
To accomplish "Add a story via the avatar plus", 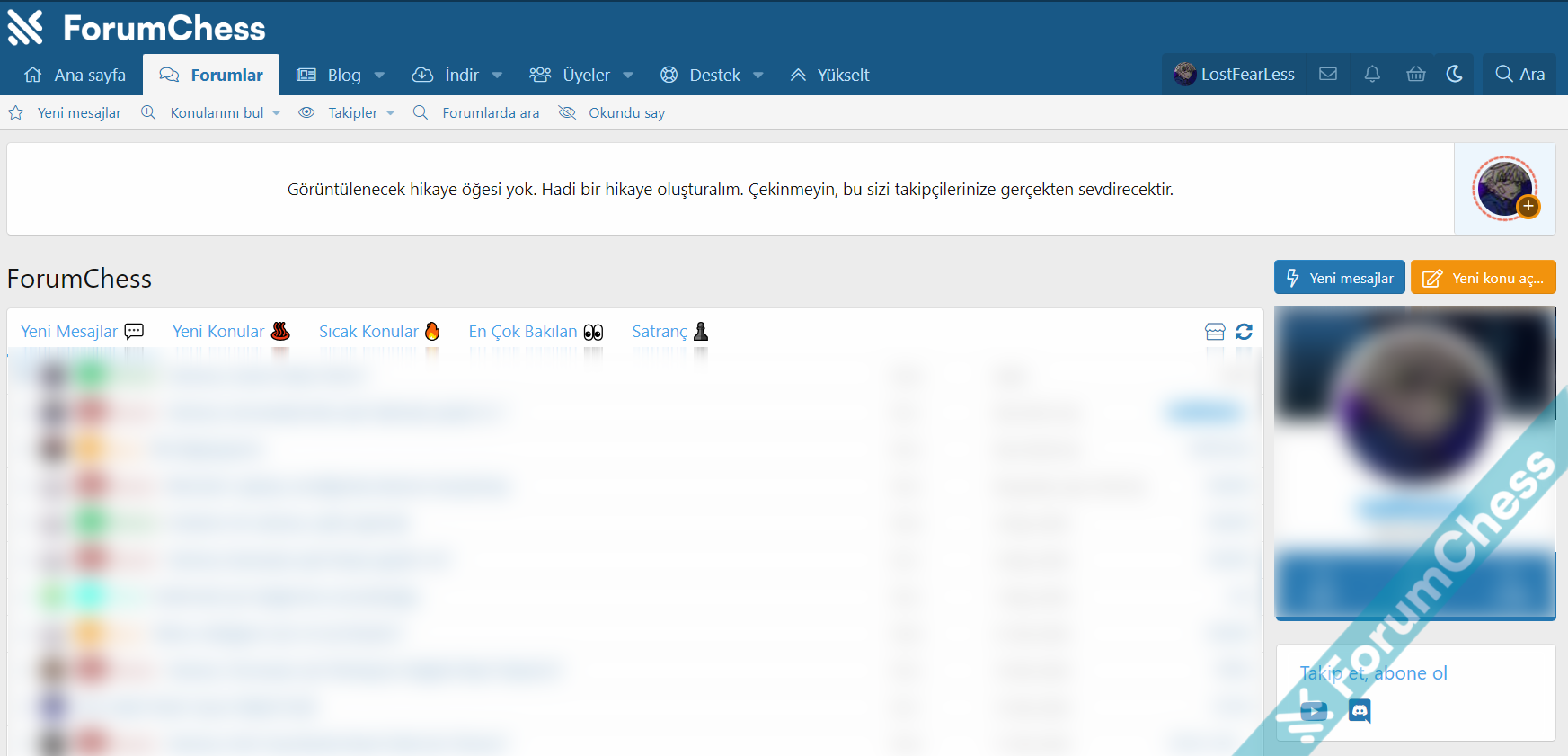I will click(1528, 207).
